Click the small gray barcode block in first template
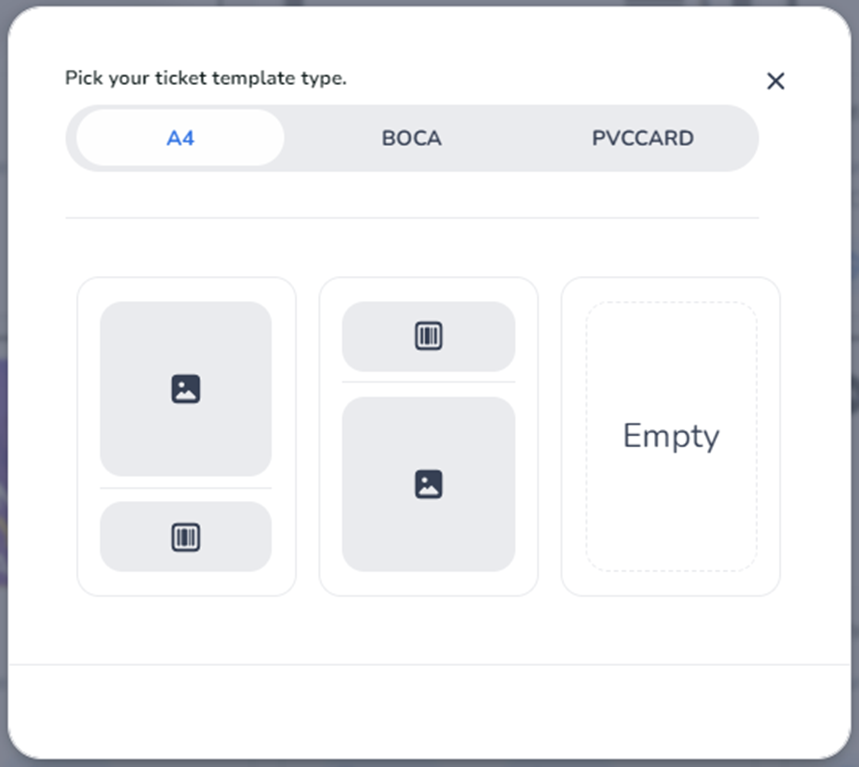The image size is (859, 767). tap(130, 537)
